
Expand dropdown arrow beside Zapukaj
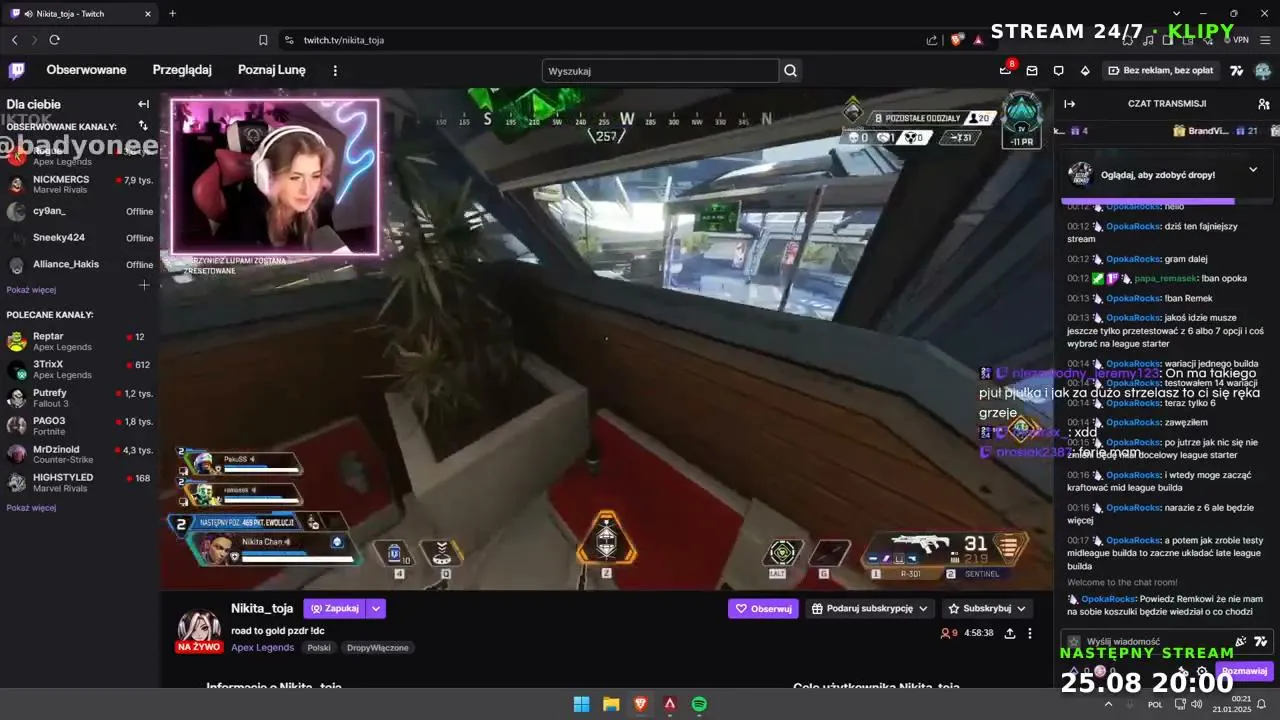coord(376,608)
